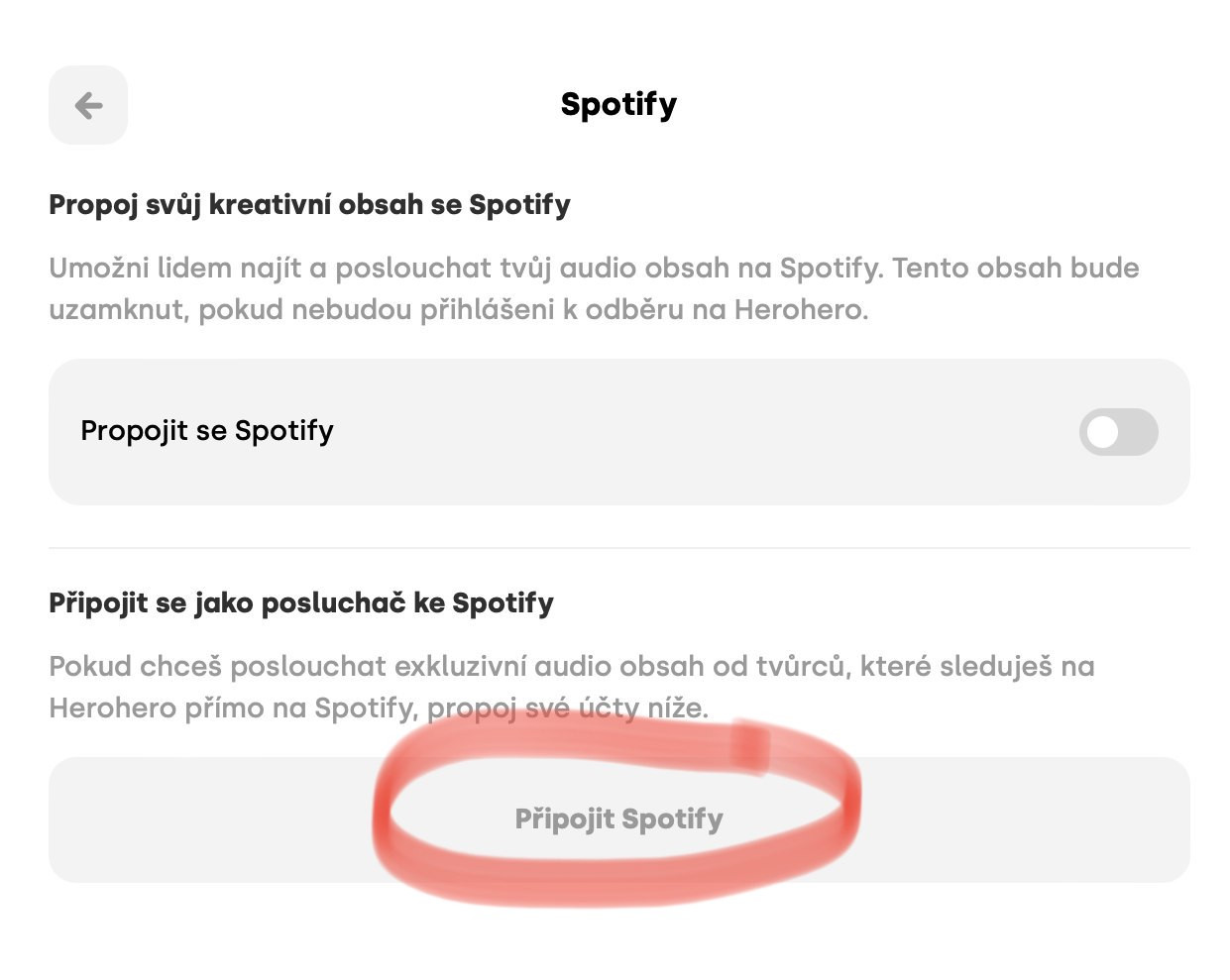The height and width of the screenshot is (980, 1230).
Task: Toggle the Propojit se Spotify switch
Action: point(1118,432)
